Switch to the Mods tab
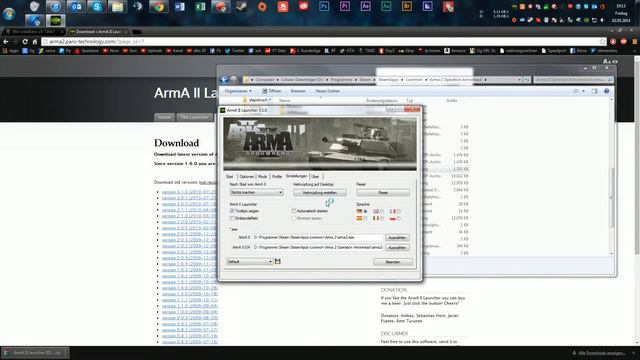 262,176
